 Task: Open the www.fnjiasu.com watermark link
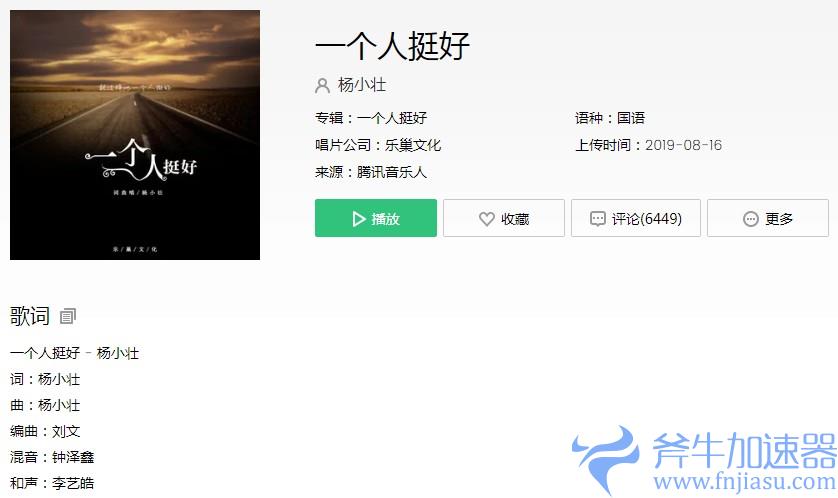tap(744, 481)
